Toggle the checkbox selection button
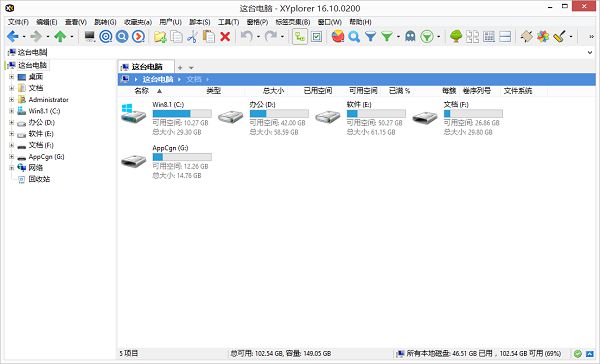 point(316,37)
